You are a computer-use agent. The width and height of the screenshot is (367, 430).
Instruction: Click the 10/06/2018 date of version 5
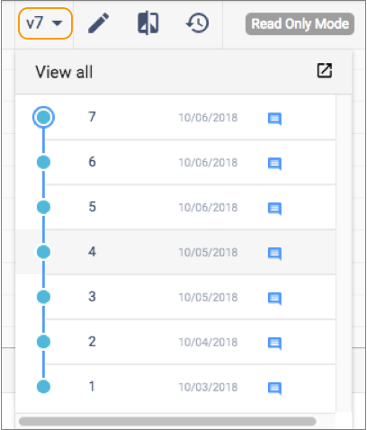point(208,207)
